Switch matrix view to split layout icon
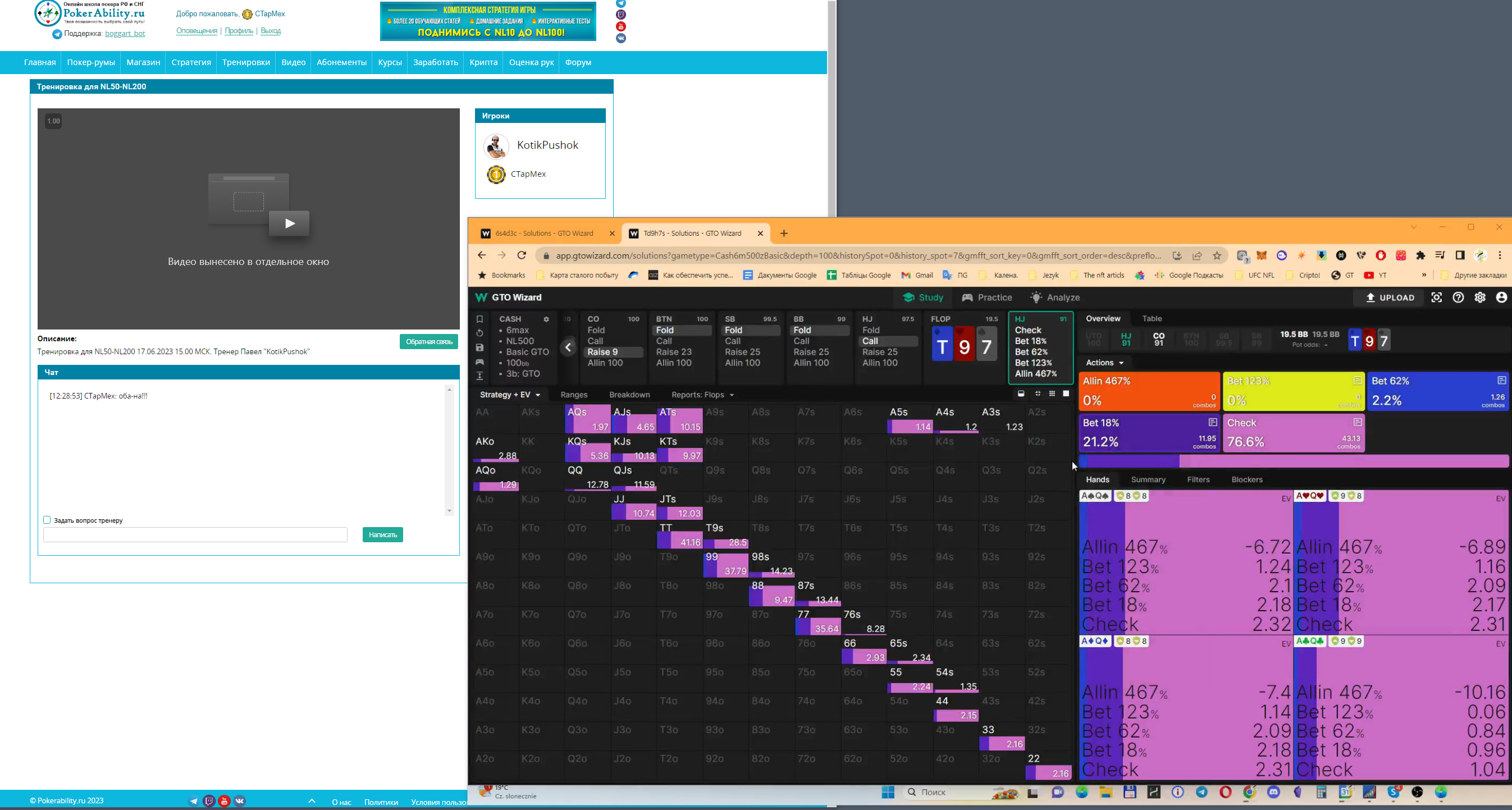 pyautogui.click(x=1021, y=394)
